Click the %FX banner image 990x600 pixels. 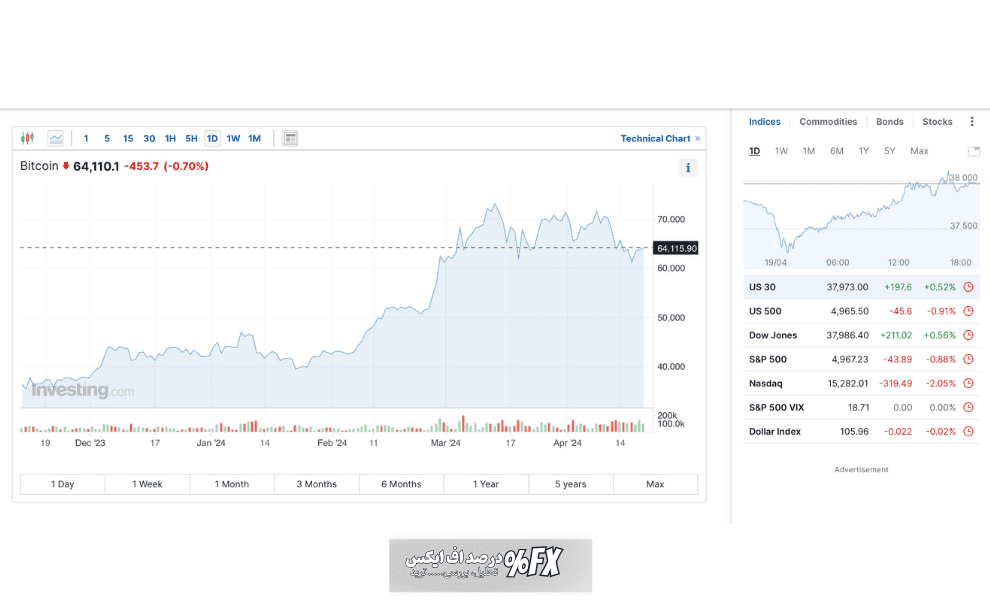tap(491, 565)
